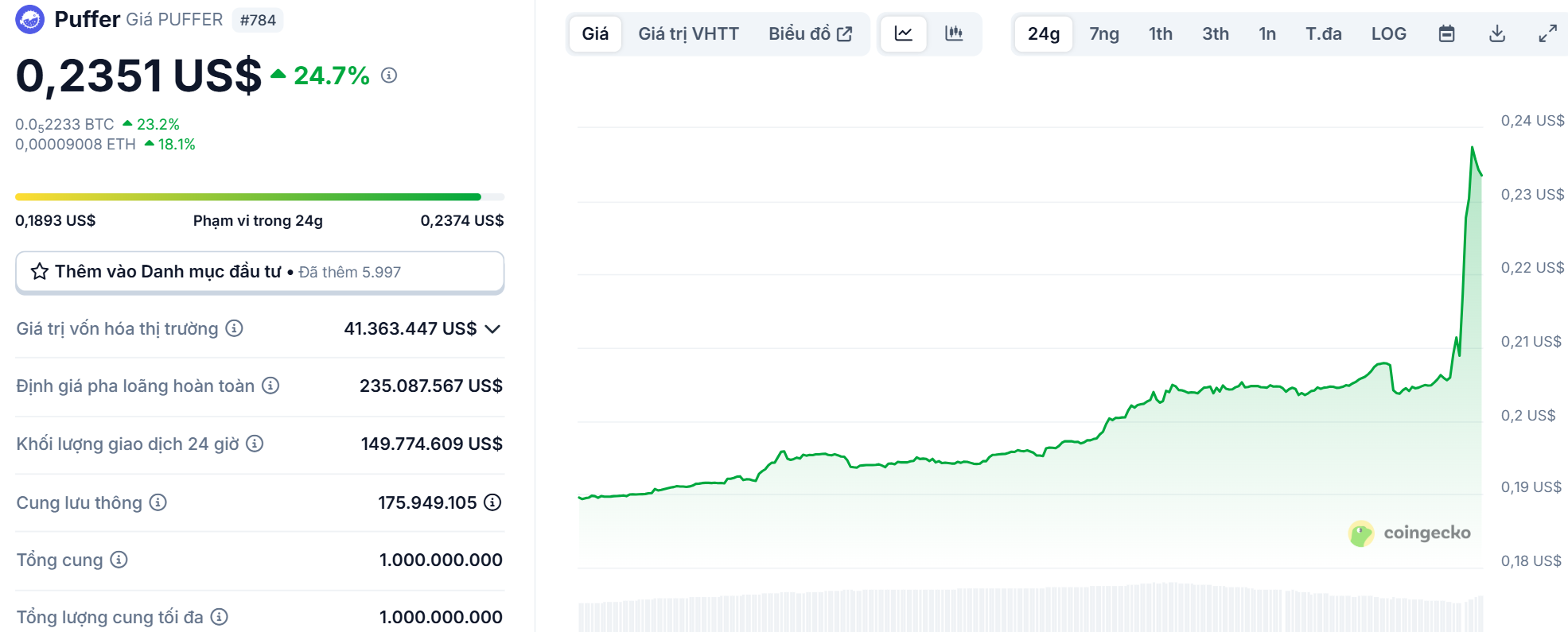Click the #784 rank badge
Screen dimensions: 1568x632
[258, 20]
